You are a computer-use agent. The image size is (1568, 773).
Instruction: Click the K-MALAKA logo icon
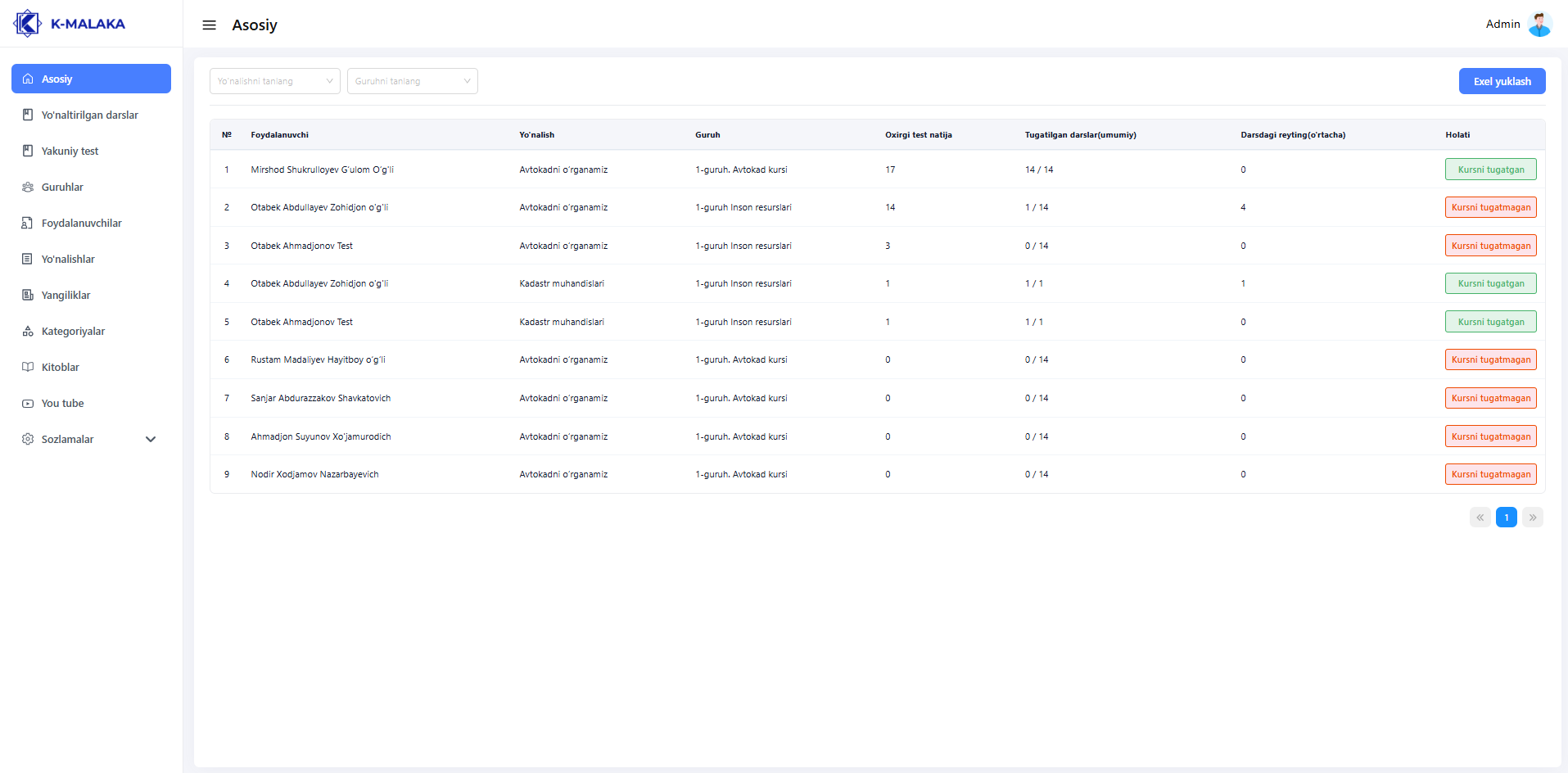point(27,23)
